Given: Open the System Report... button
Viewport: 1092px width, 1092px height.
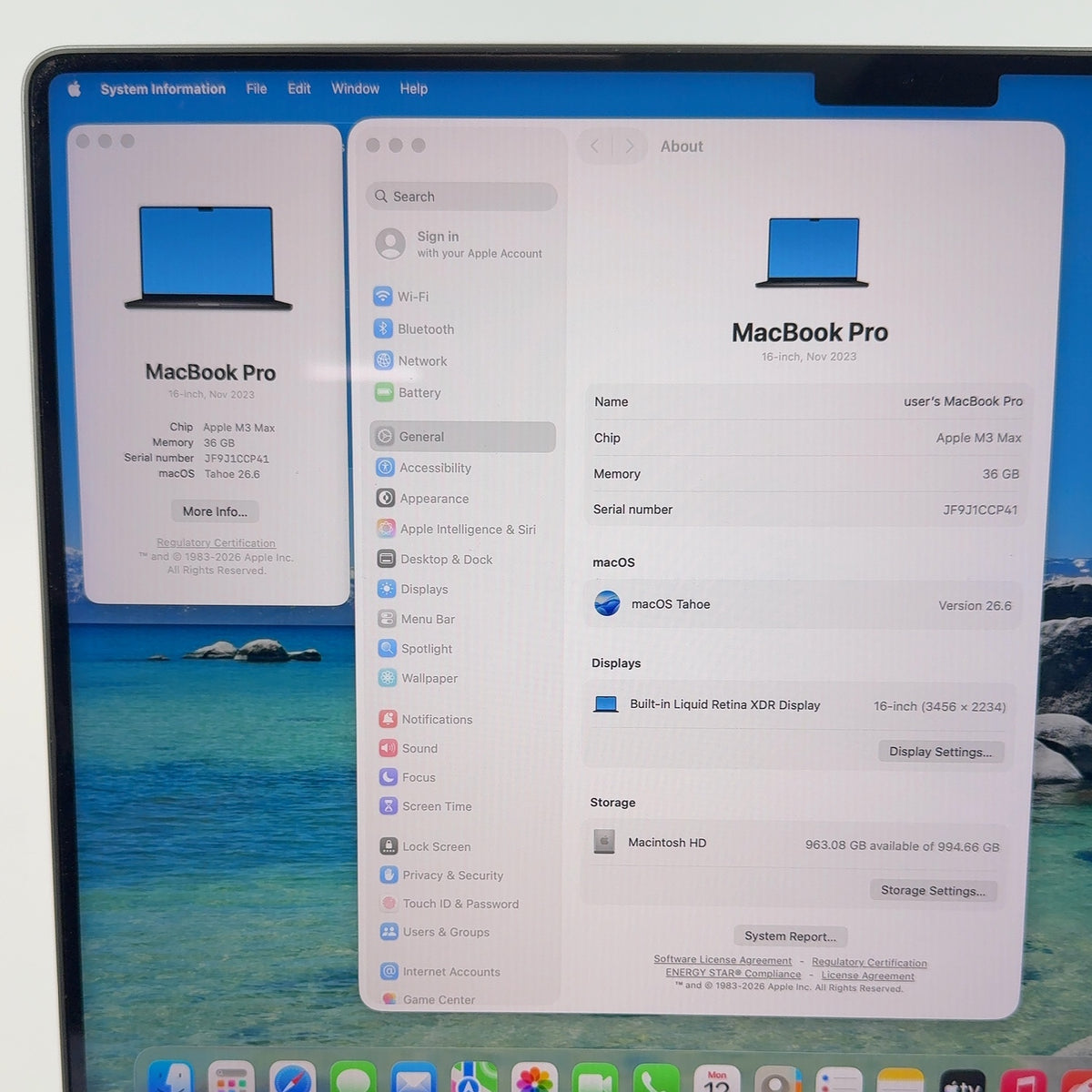Looking at the screenshot, I should click(790, 936).
